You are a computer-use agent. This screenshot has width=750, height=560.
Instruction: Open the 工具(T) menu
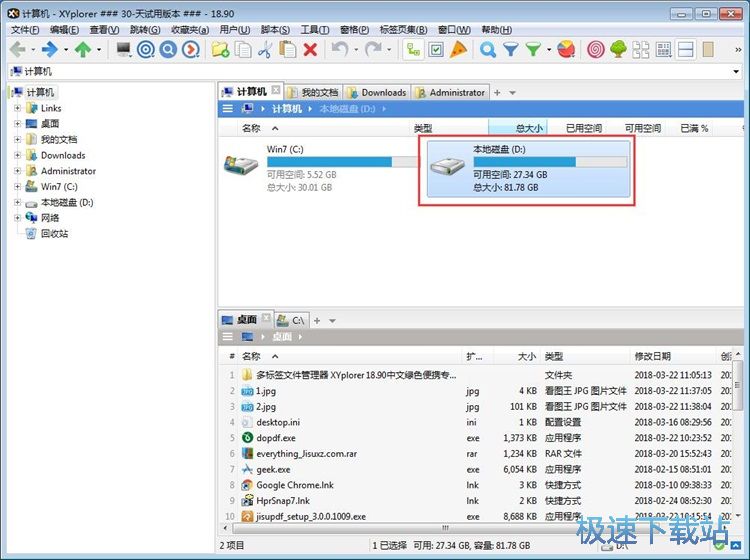[315, 30]
